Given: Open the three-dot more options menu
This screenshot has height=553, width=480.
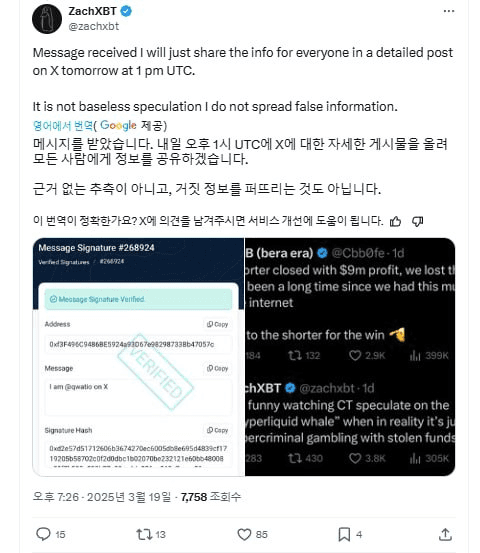Looking at the screenshot, I should click(449, 11).
